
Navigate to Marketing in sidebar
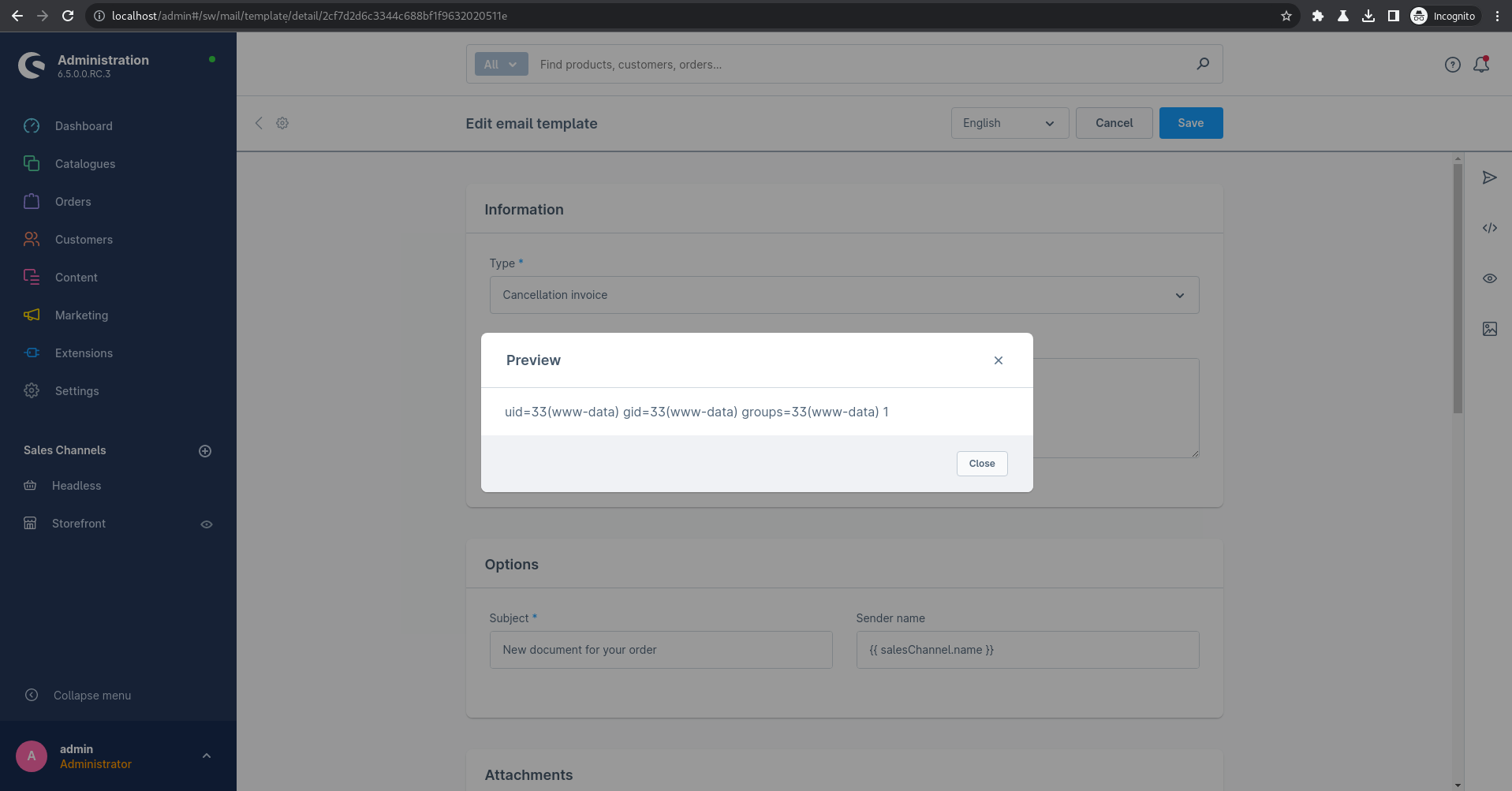(81, 315)
